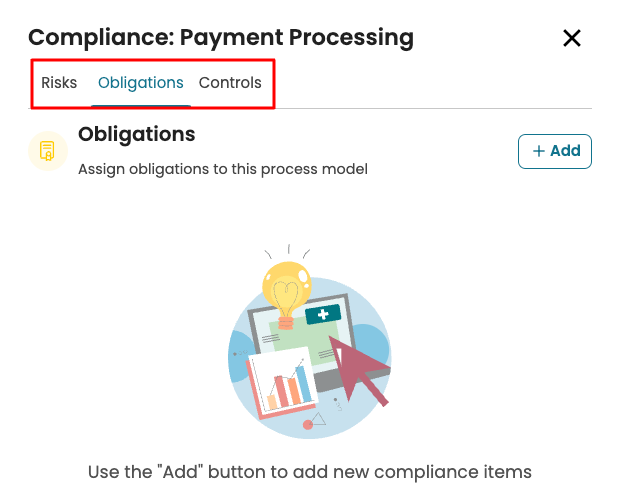
Task: Open the Controls tab
Action: (x=230, y=83)
